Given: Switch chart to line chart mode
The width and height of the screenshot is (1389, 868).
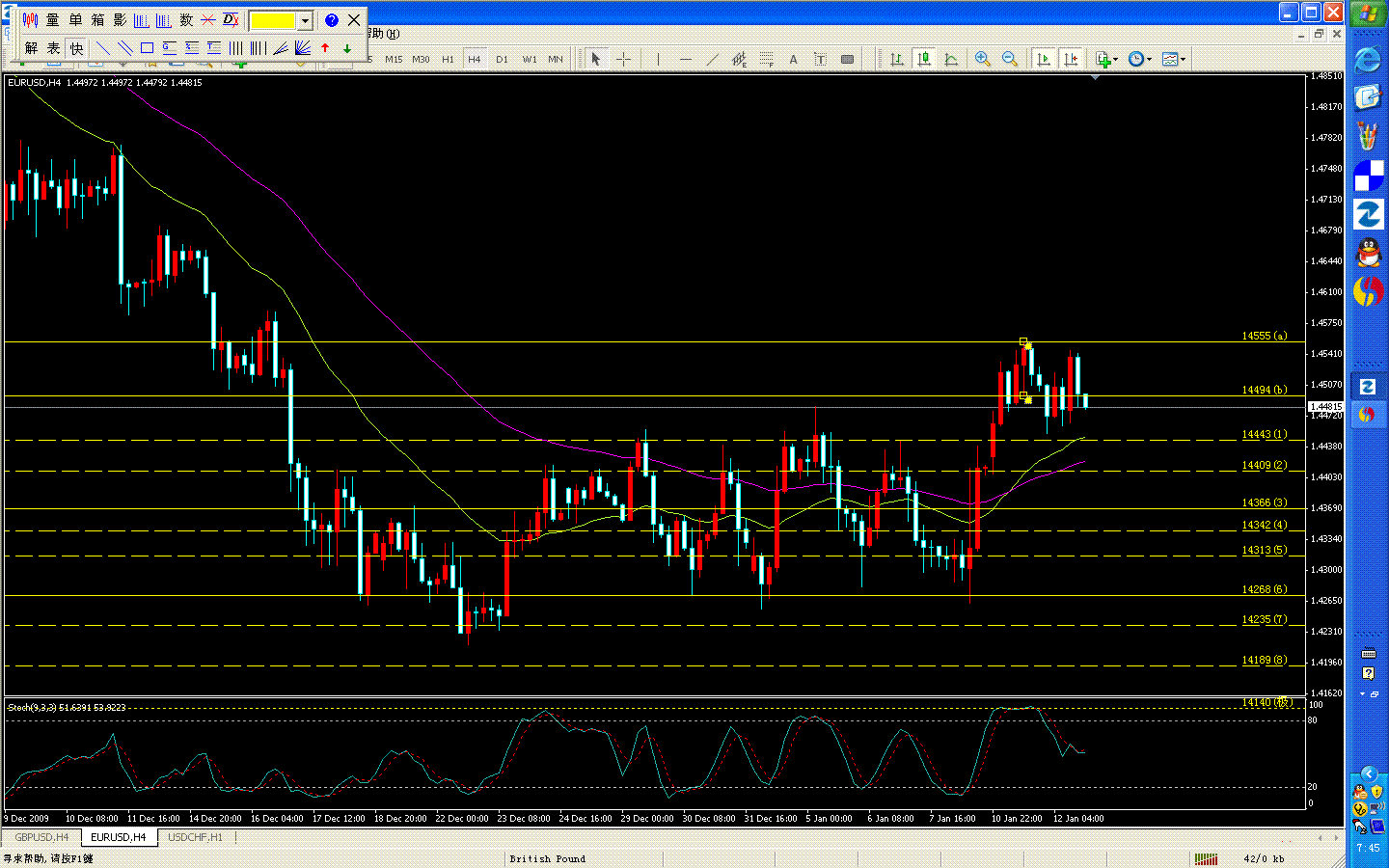Looking at the screenshot, I should (x=951, y=60).
